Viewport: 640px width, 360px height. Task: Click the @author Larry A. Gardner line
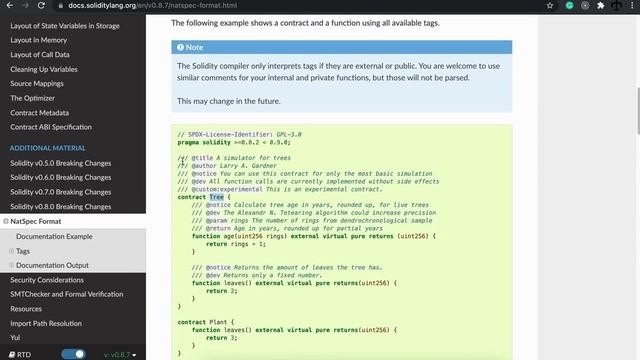(227, 166)
